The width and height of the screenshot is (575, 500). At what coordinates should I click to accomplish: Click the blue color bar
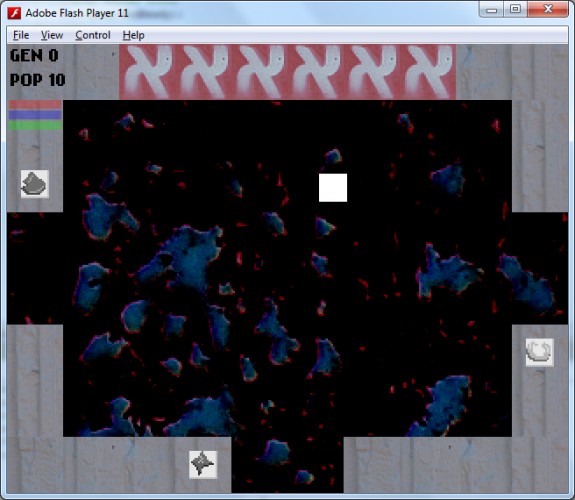[x=35, y=114]
